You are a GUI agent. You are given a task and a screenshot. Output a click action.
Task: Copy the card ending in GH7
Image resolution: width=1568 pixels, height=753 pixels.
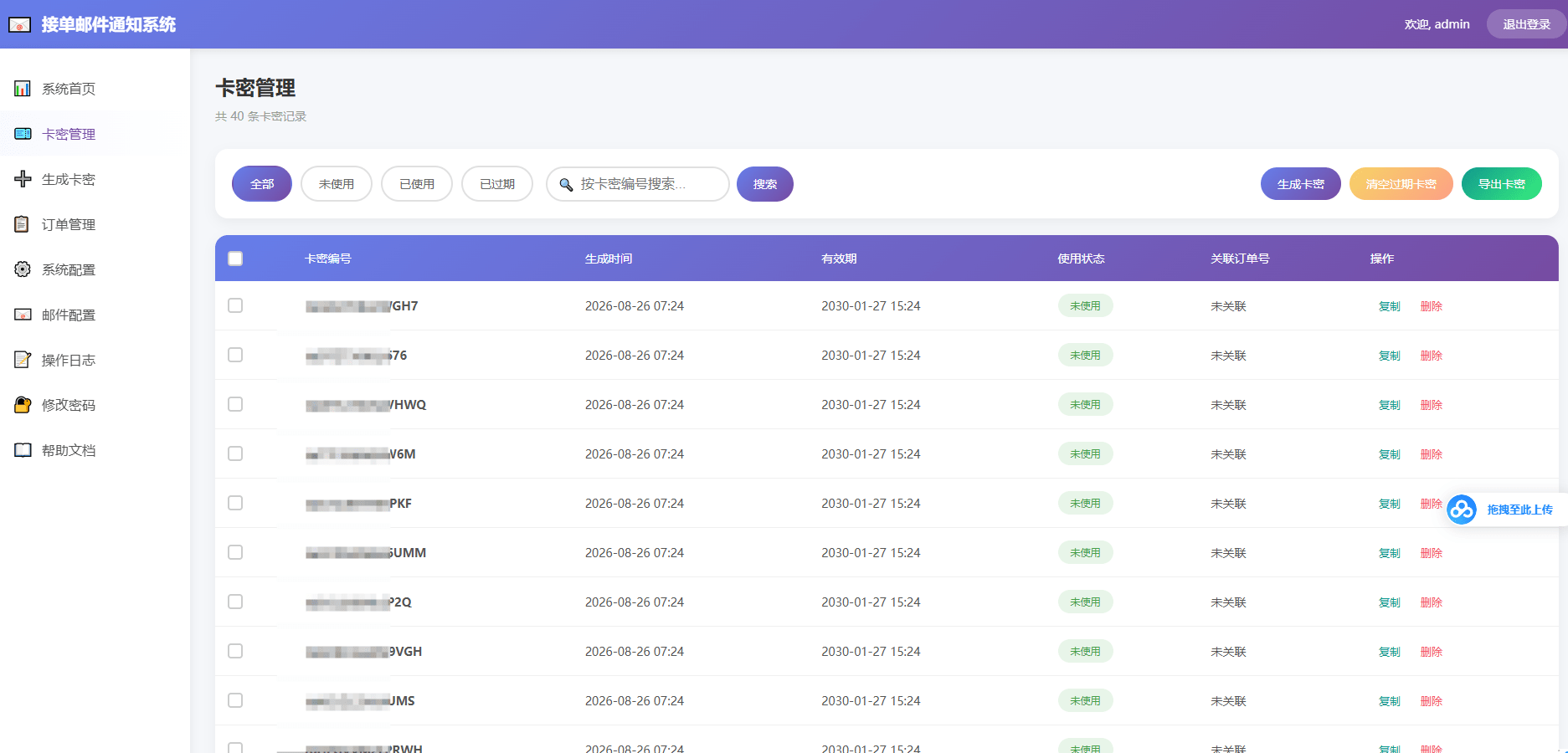tap(1390, 306)
